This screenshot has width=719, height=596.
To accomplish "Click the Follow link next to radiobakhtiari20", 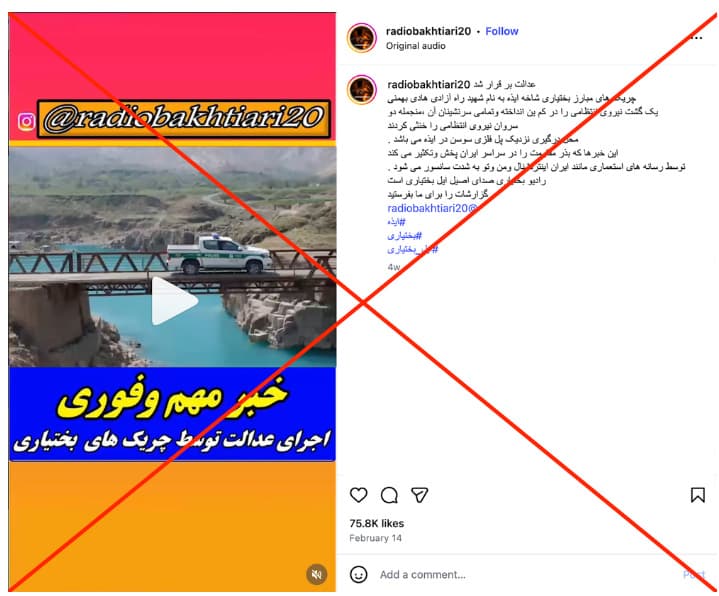I will 502,31.
